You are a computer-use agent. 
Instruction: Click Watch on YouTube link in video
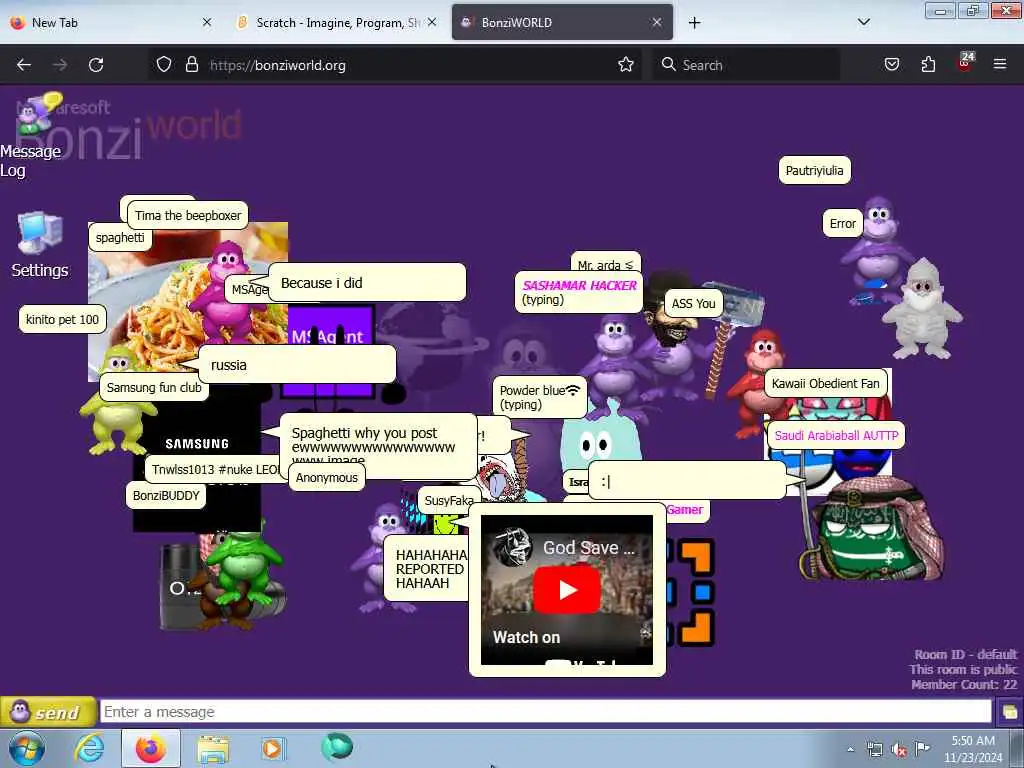point(526,637)
